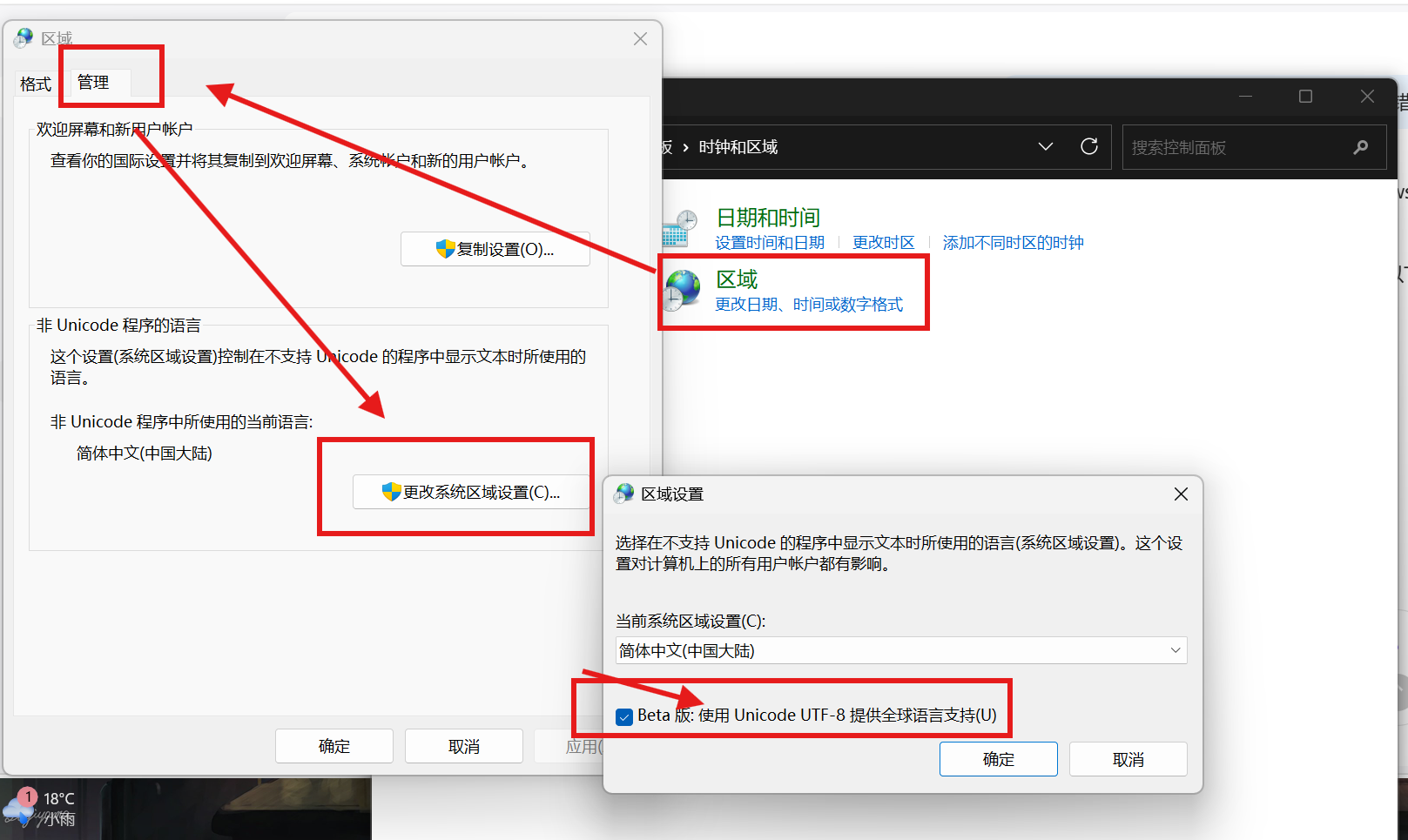Expand the address bar history dropdown
The image size is (1408, 840).
tap(1046, 146)
